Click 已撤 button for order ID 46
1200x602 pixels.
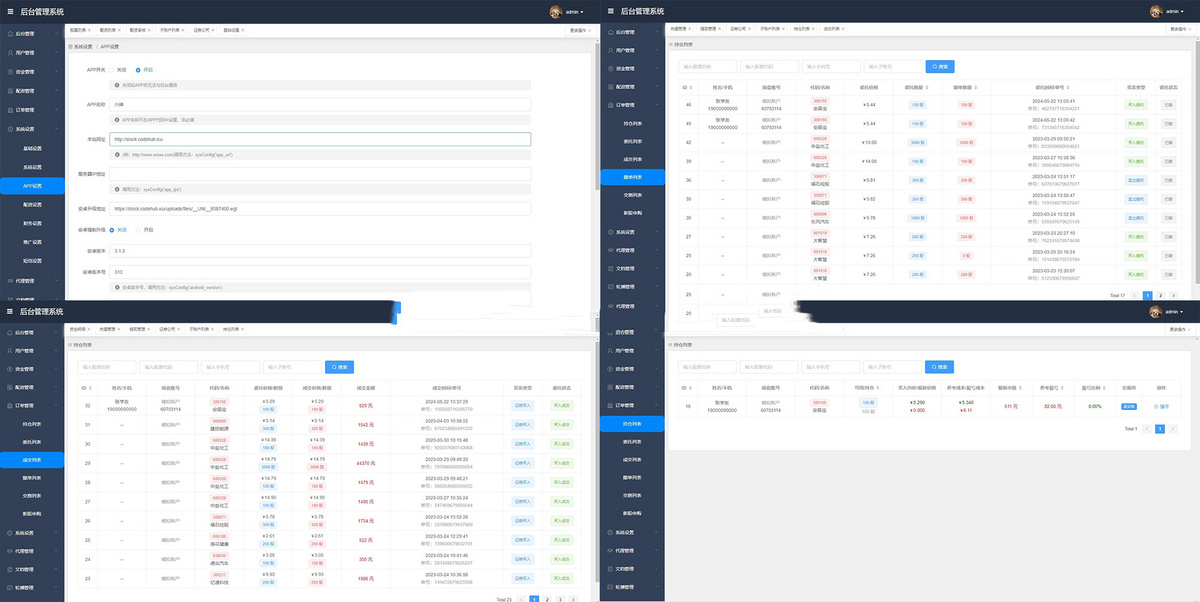pos(1168,104)
